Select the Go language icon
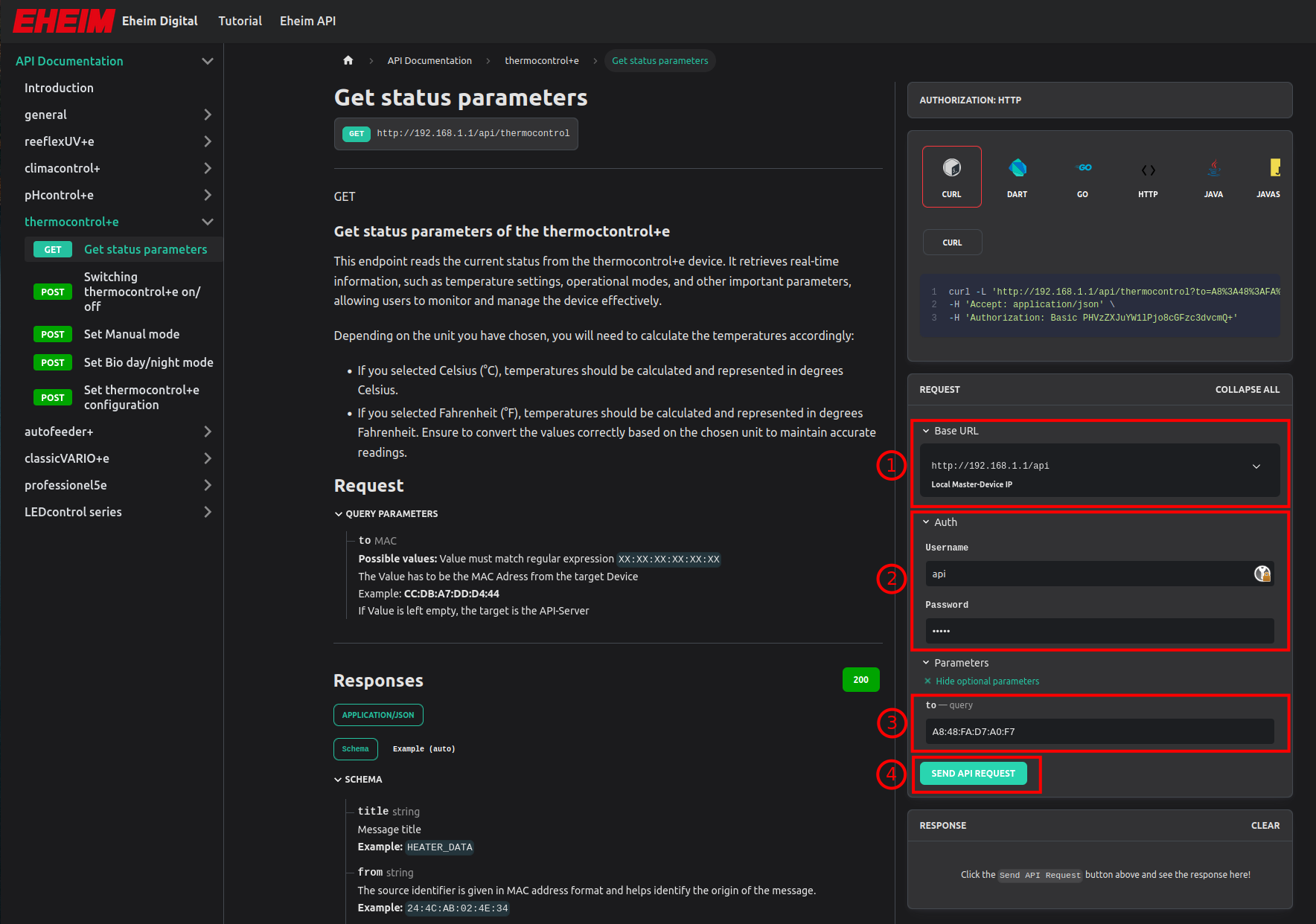Screen dimensions: 1316x924 [x=1082, y=176]
